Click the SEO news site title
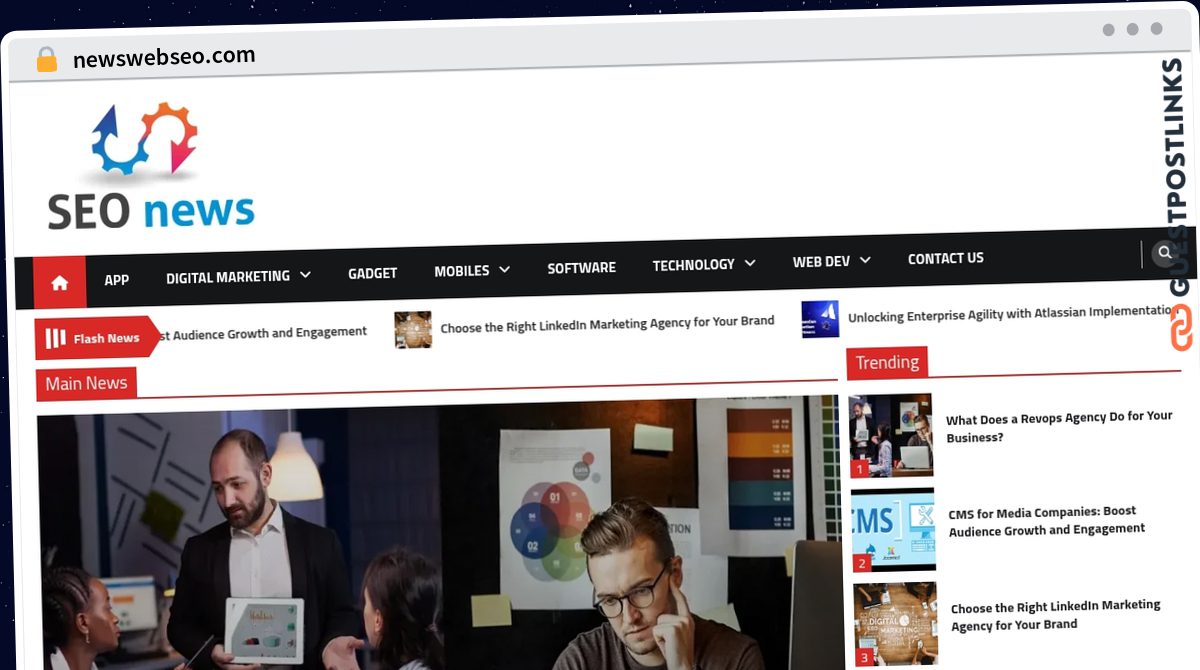 coord(151,210)
